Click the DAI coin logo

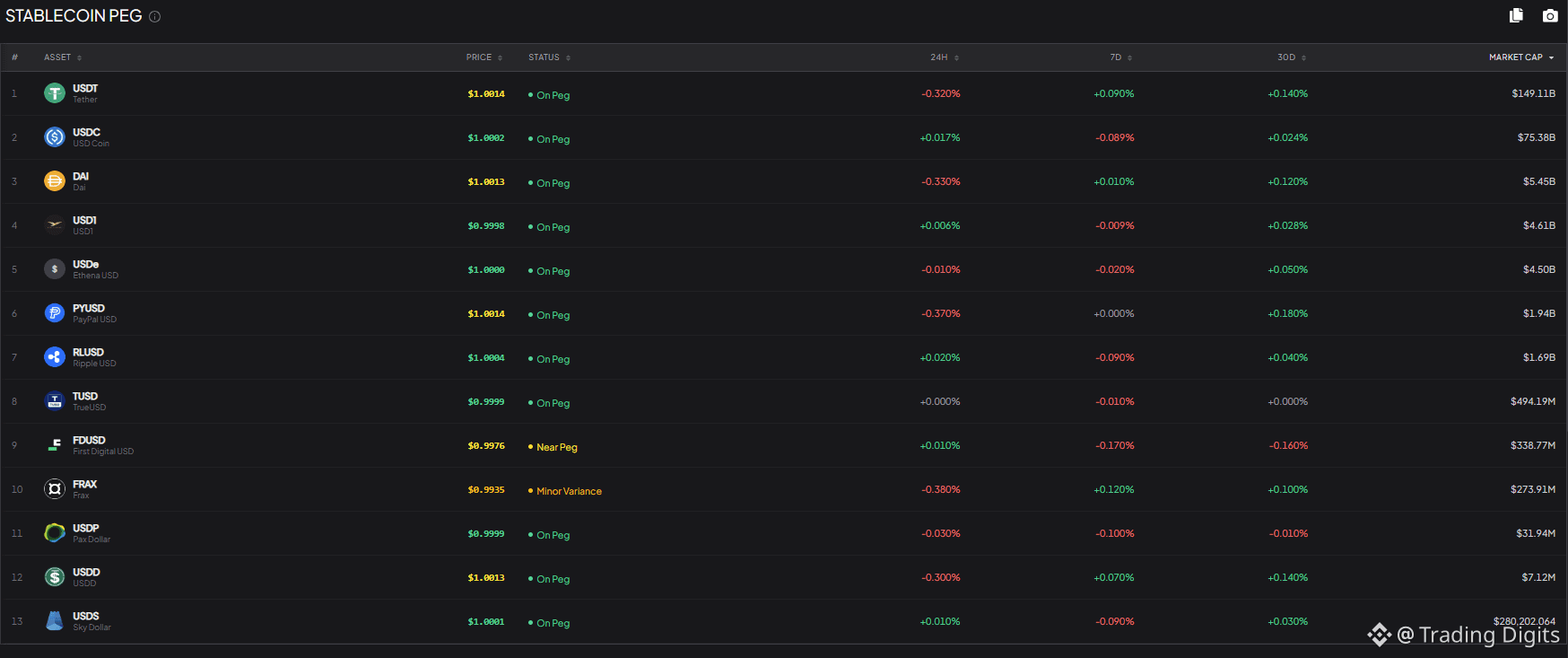(55, 180)
